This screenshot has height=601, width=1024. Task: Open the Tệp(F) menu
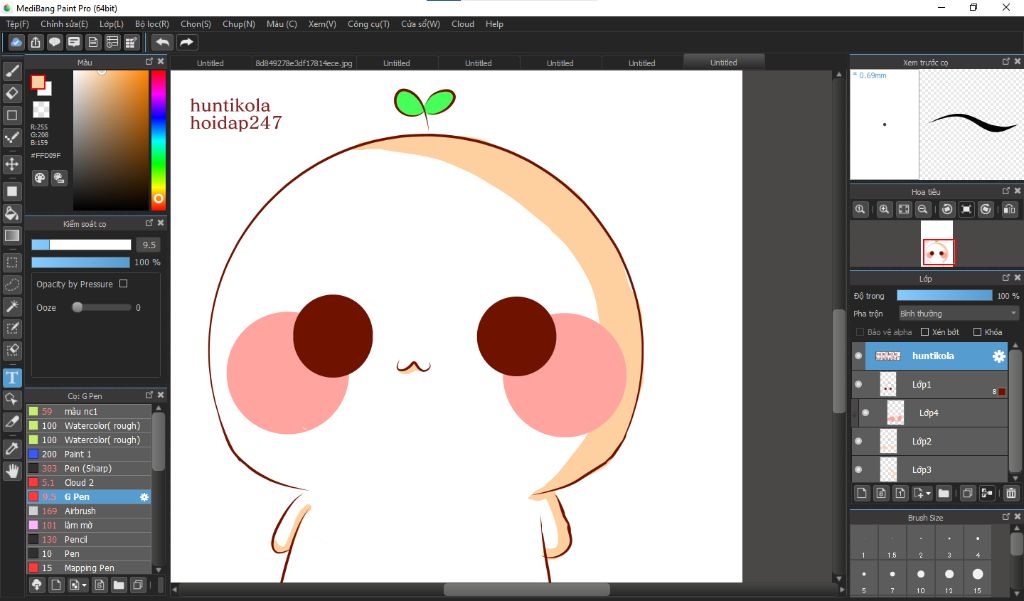click(18, 24)
